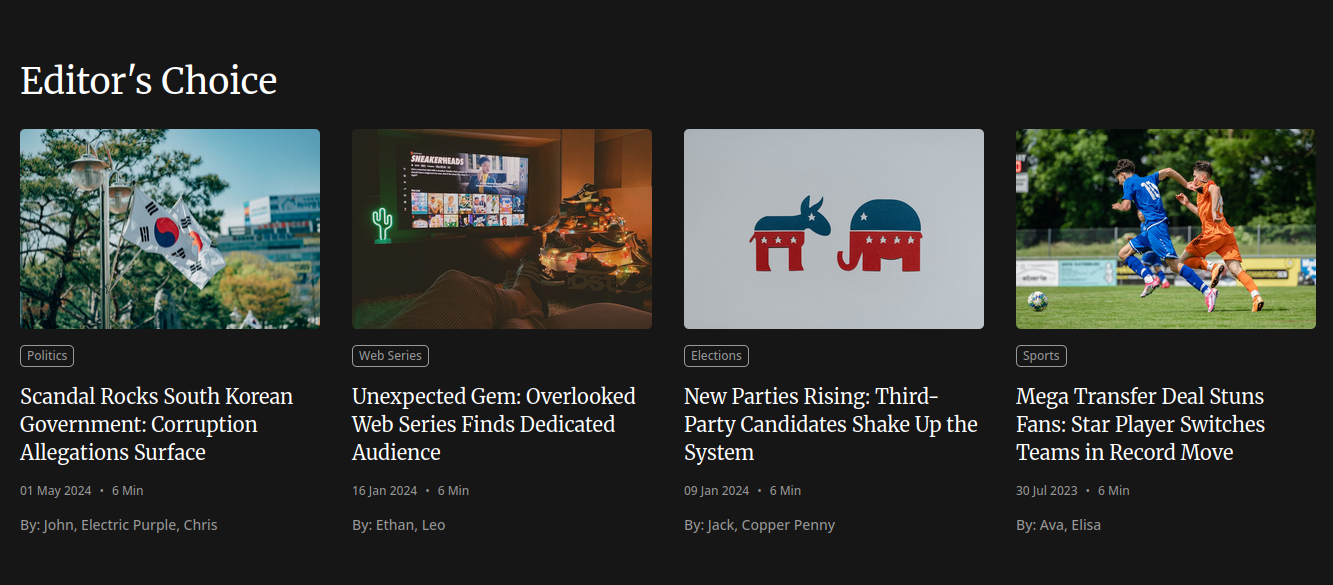
Task: View author Copper Penny's profile
Action: pyautogui.click(x=787, y=525)
